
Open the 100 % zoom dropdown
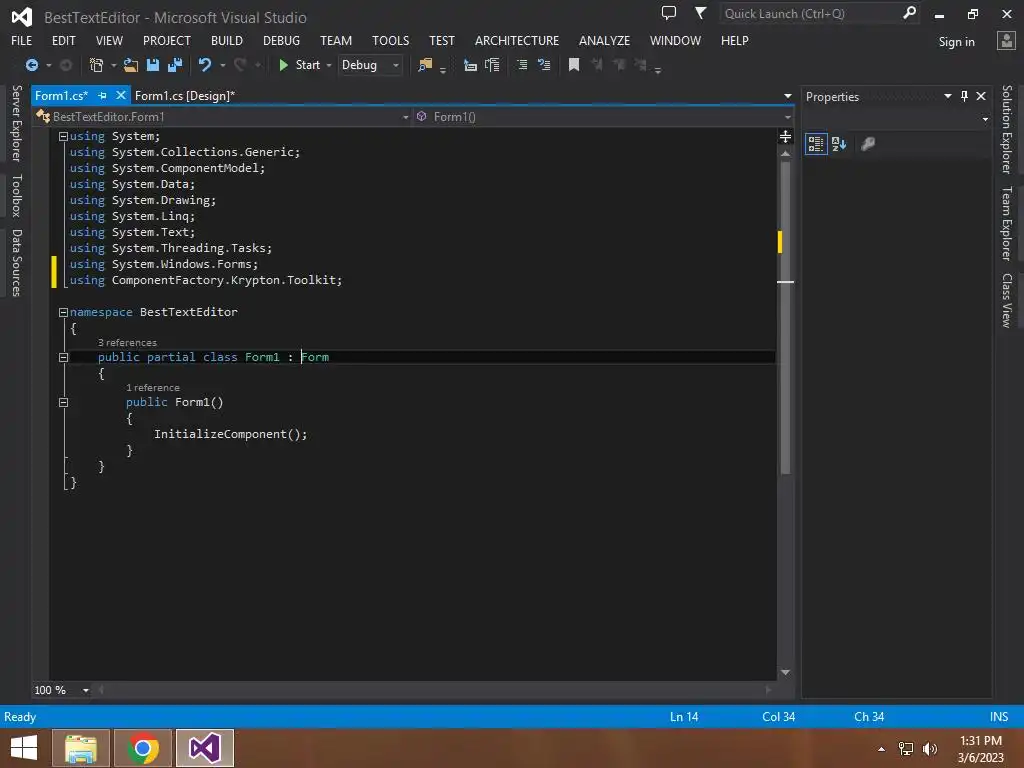(x=86, y=690)
